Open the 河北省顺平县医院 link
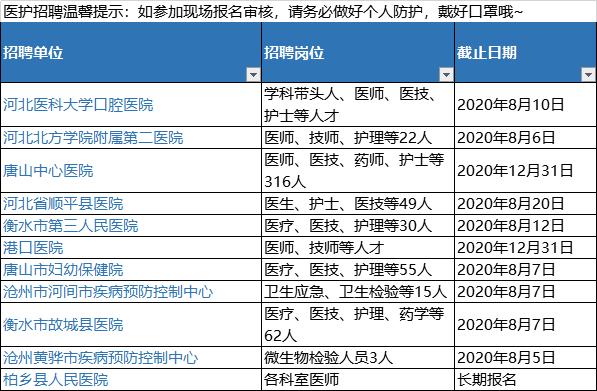 pyautogui.click(x=63, y=204)
